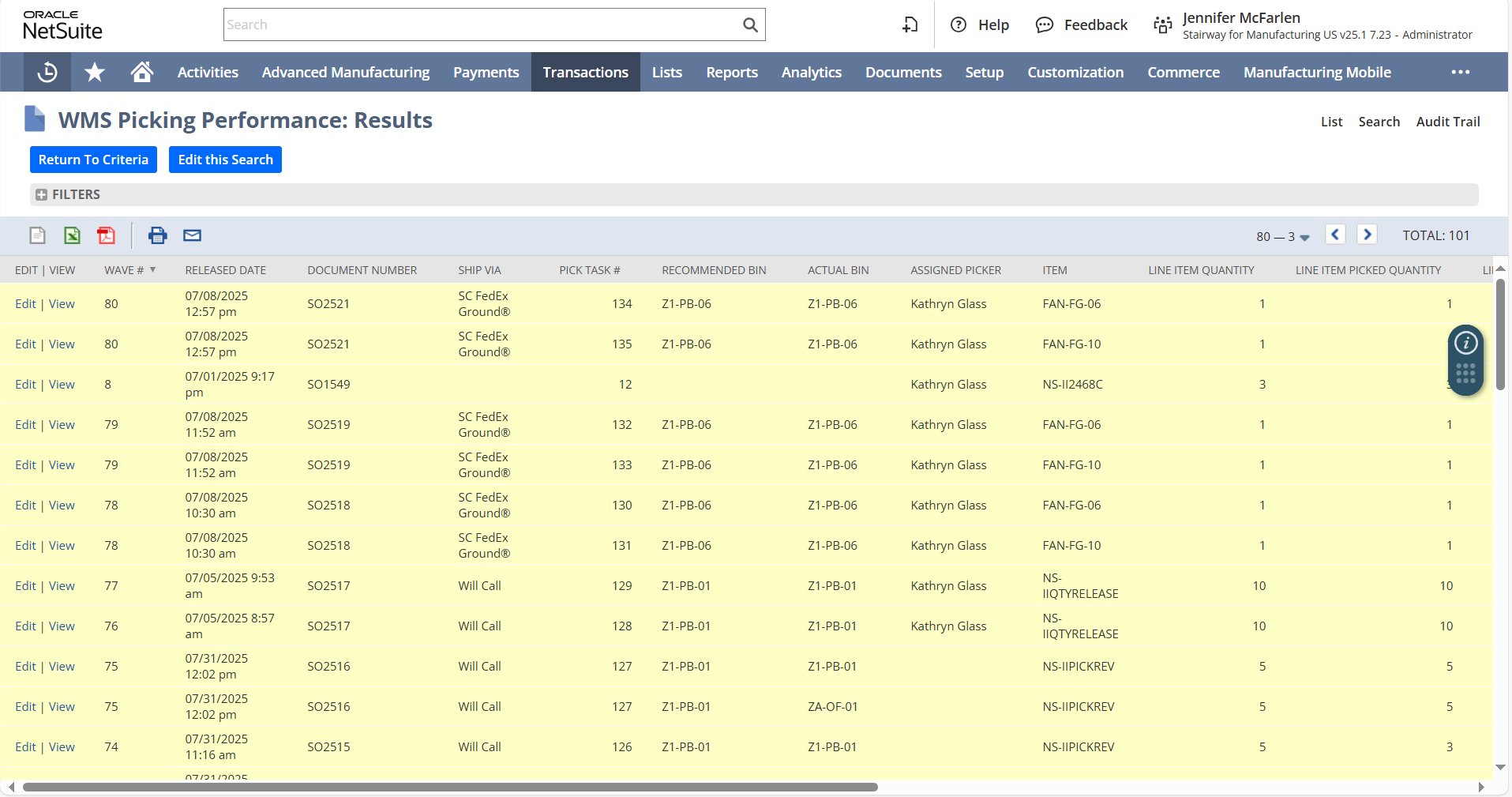Click View for wave 76 row
Viewport: 1512px width, 797px height.
click(62, 626)
